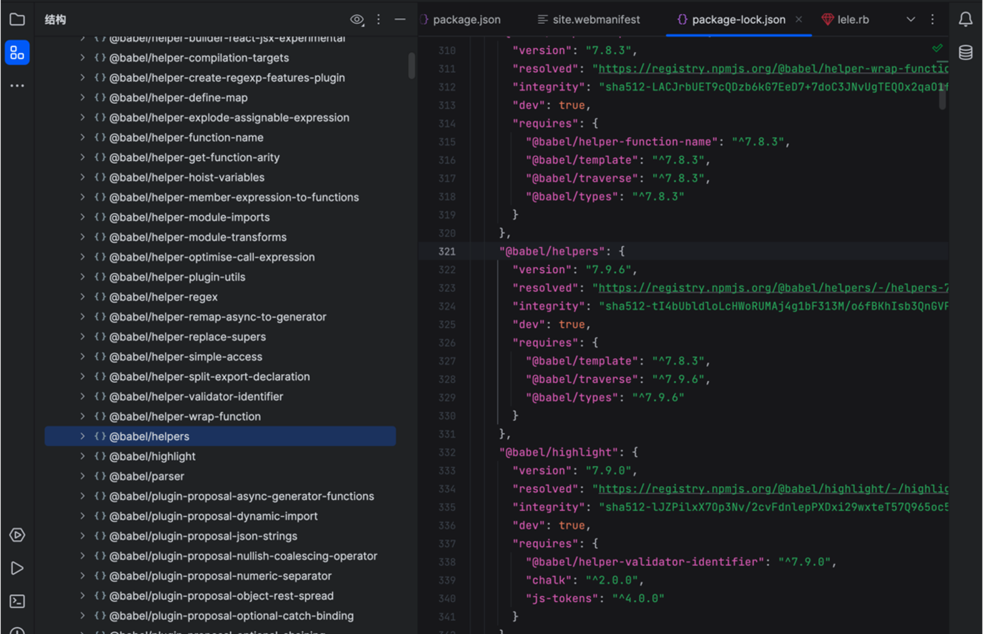Screen dimensions: 983x634
Task: Click line number 321 in gutter
Action: coord(447,251)
